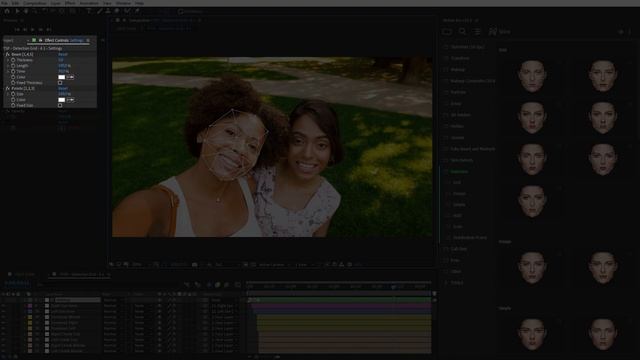Reset the Points effect
The width and height of the screenshot is (640, 360).
click(x=62, y=89)
